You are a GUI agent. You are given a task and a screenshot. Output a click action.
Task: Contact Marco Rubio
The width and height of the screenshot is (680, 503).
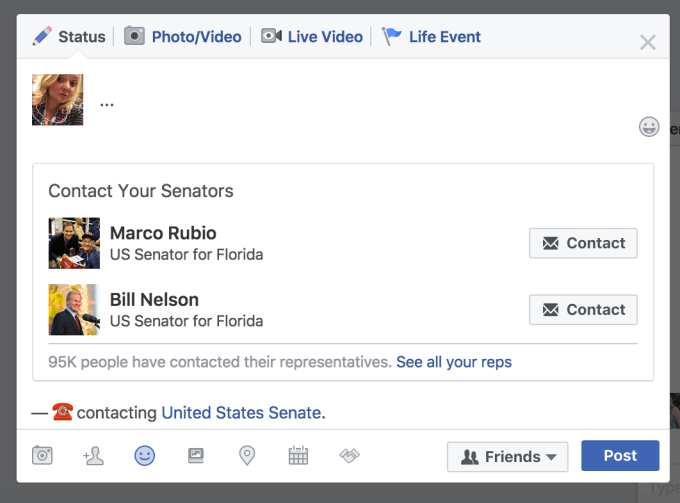583,243
